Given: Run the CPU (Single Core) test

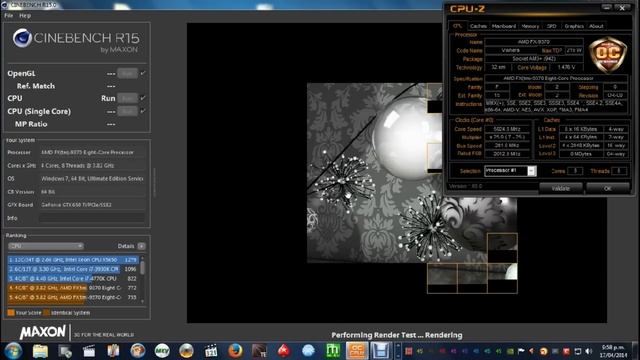Looking at the screenshot, I should click(127, 111).
